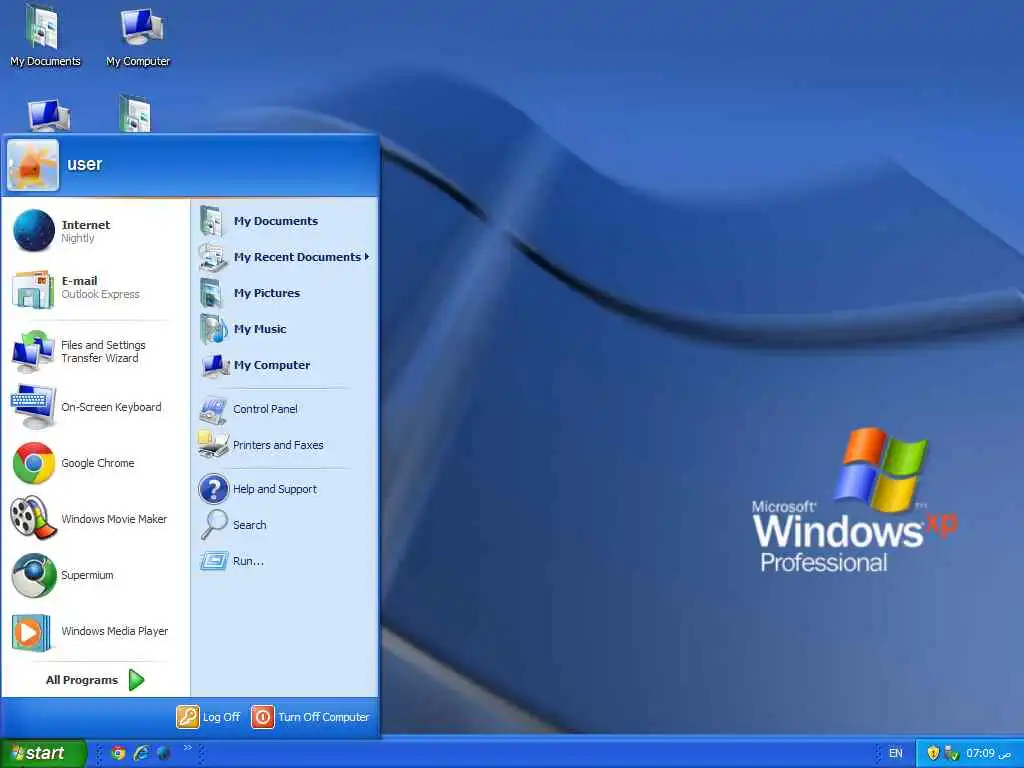The height and width of the screenshot is (768, 1024).
Task: Open Help and Support
Action: coord(285,488)
